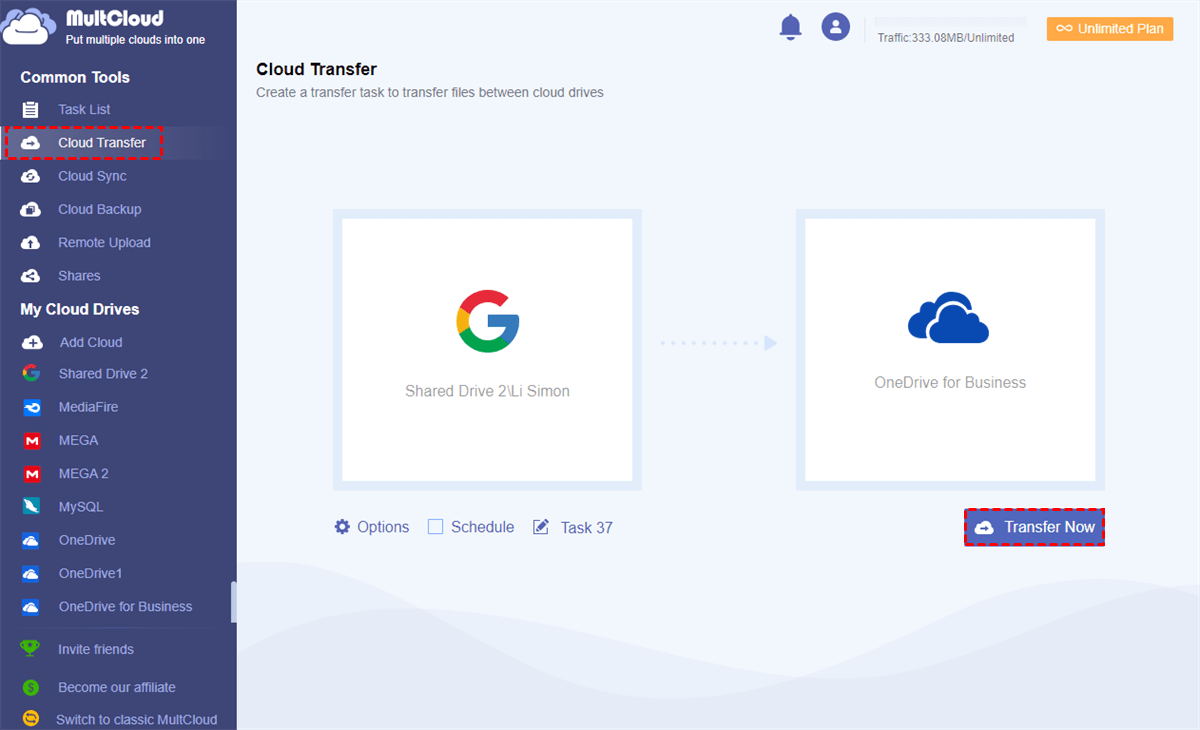Click the Shared Drive 2 Google icon
The height and width of the screenshot is (730, 1200).
(31, 373)
